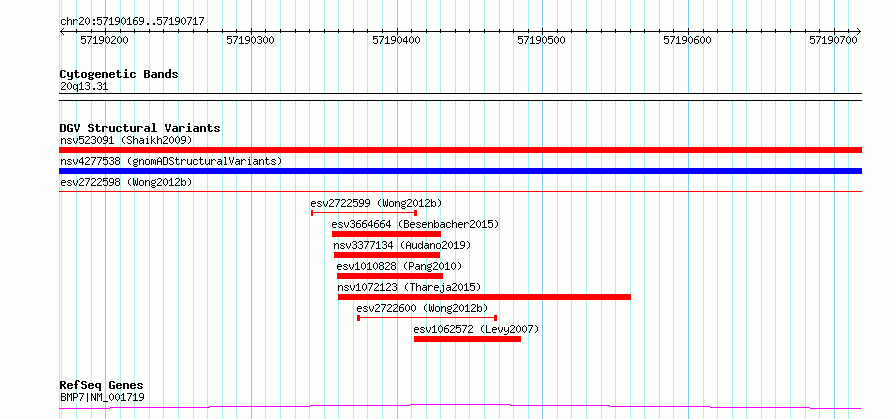Select the blue nsv4277538 variant bar

pos(460,171)
